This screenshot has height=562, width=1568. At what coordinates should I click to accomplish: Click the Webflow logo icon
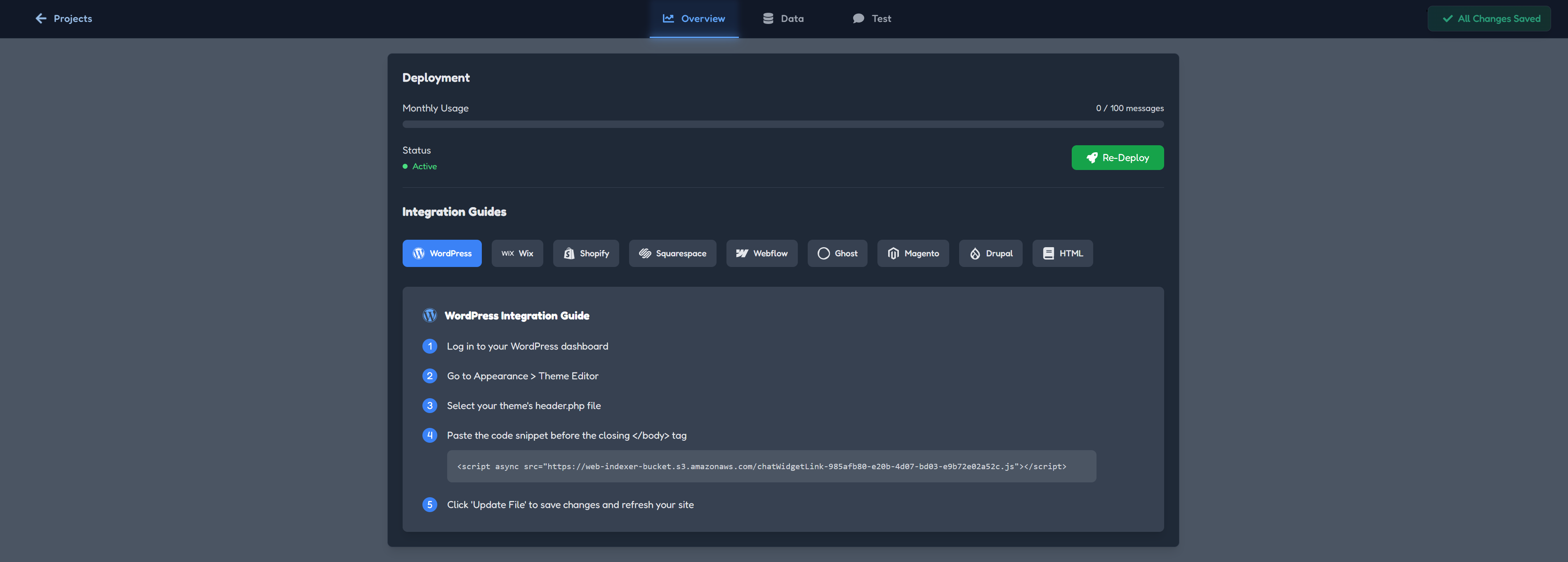coord(742,253)
